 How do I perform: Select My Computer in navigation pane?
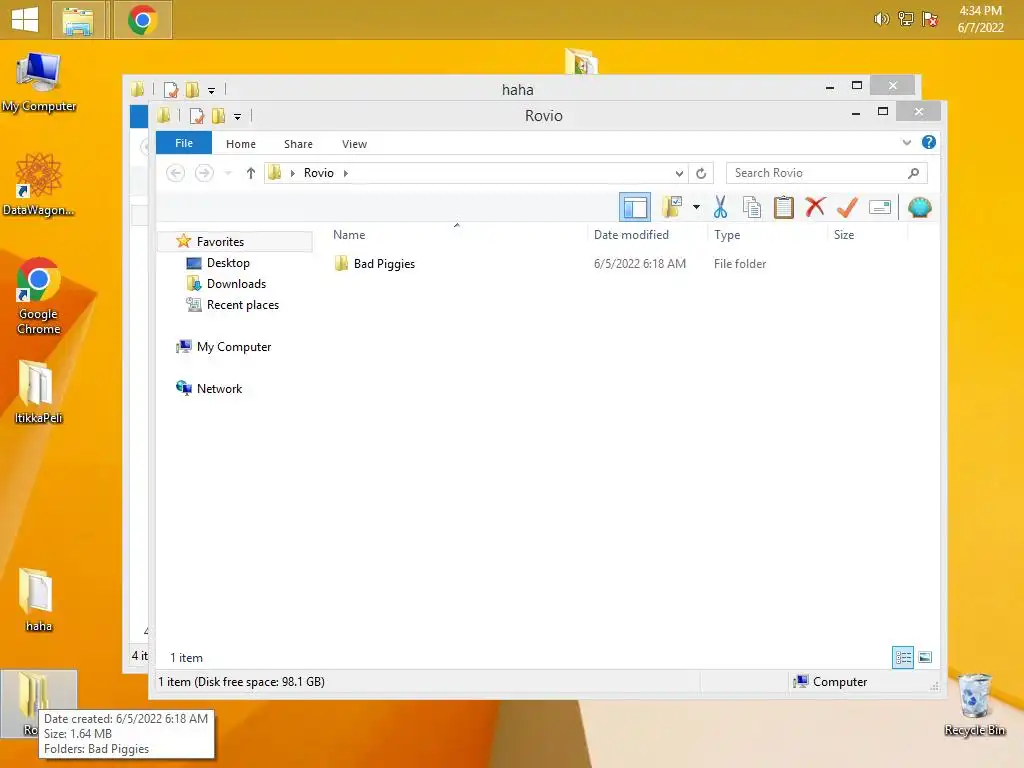pyautogui.click(x=233, y=347)
